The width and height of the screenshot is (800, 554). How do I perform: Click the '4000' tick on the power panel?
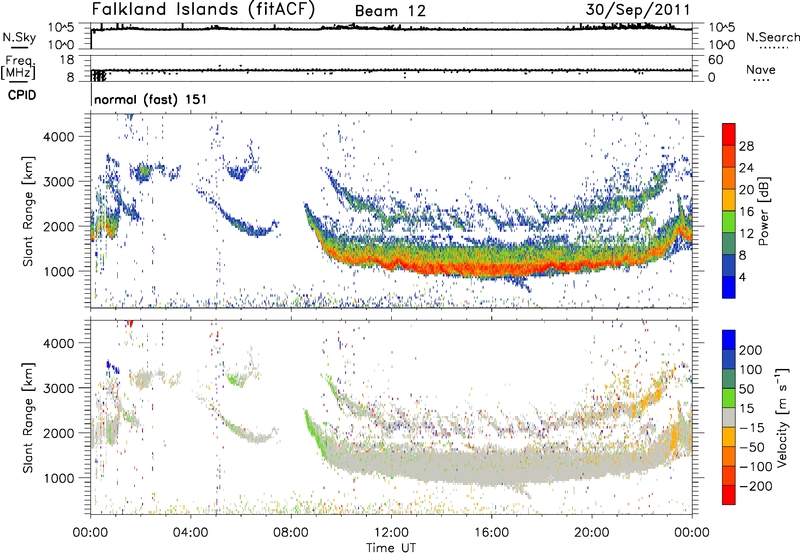point(59,137)
